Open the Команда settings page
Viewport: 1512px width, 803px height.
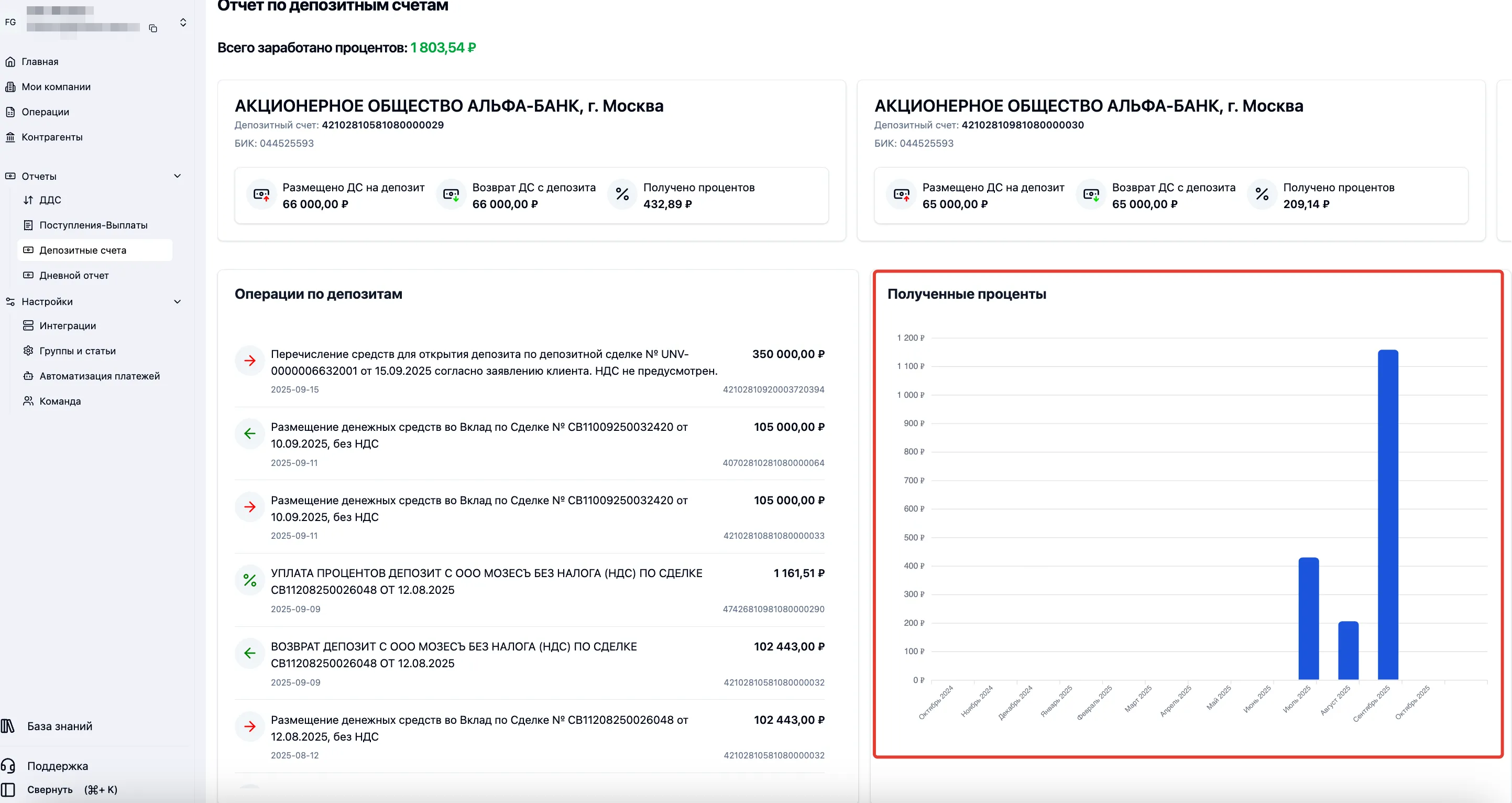tap(60, 401)
